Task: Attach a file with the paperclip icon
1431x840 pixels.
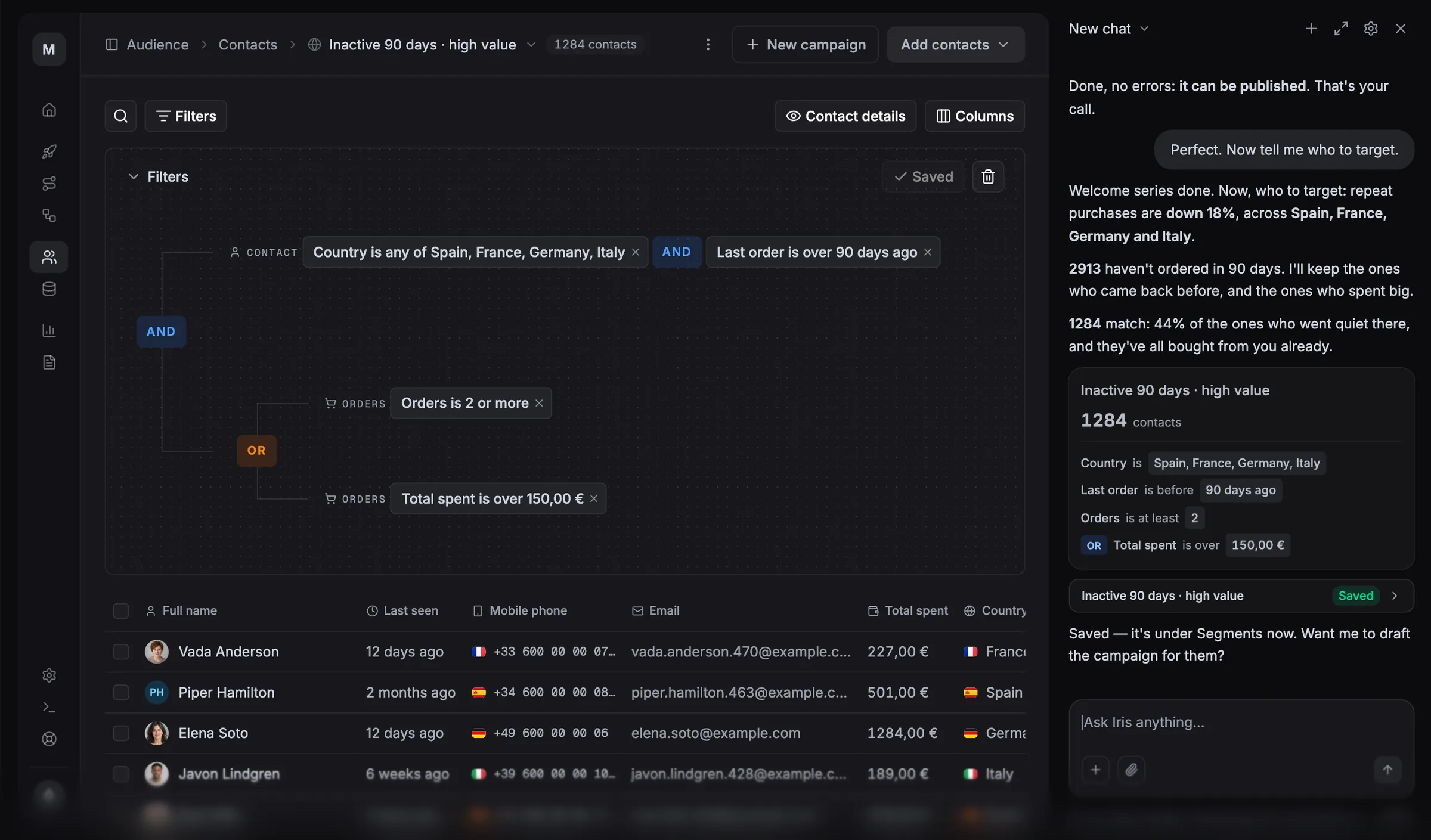Action: pos(1131,770)
